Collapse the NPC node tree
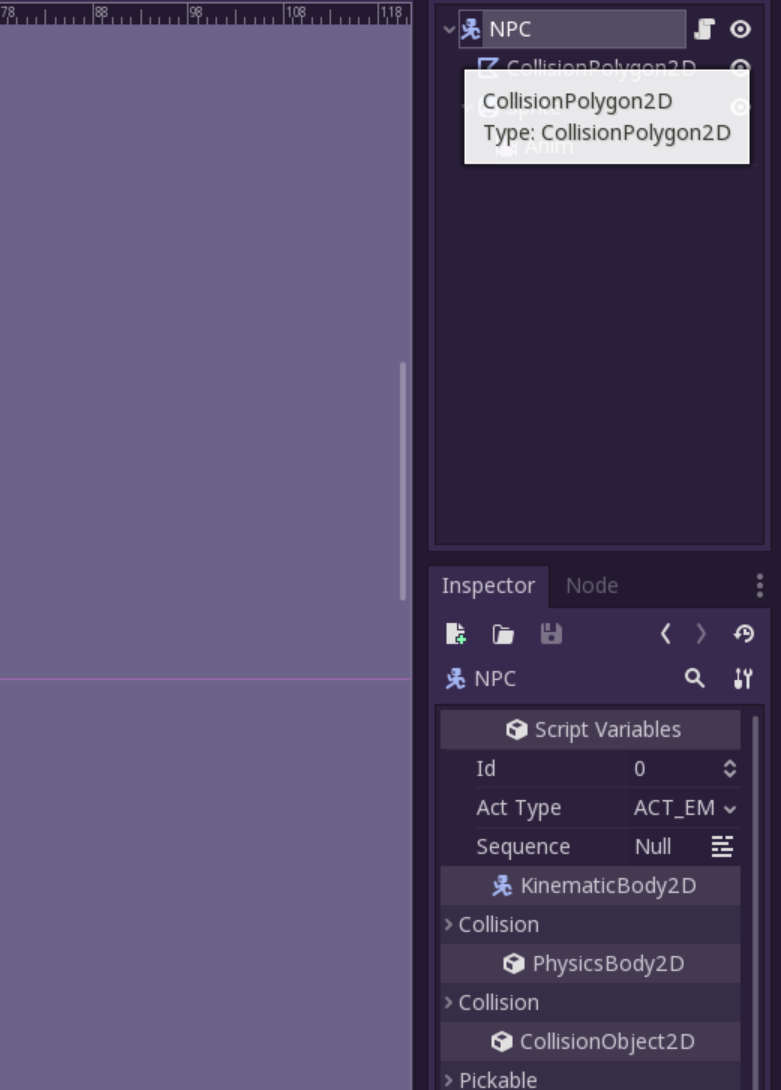 click(x=449, y=29)
